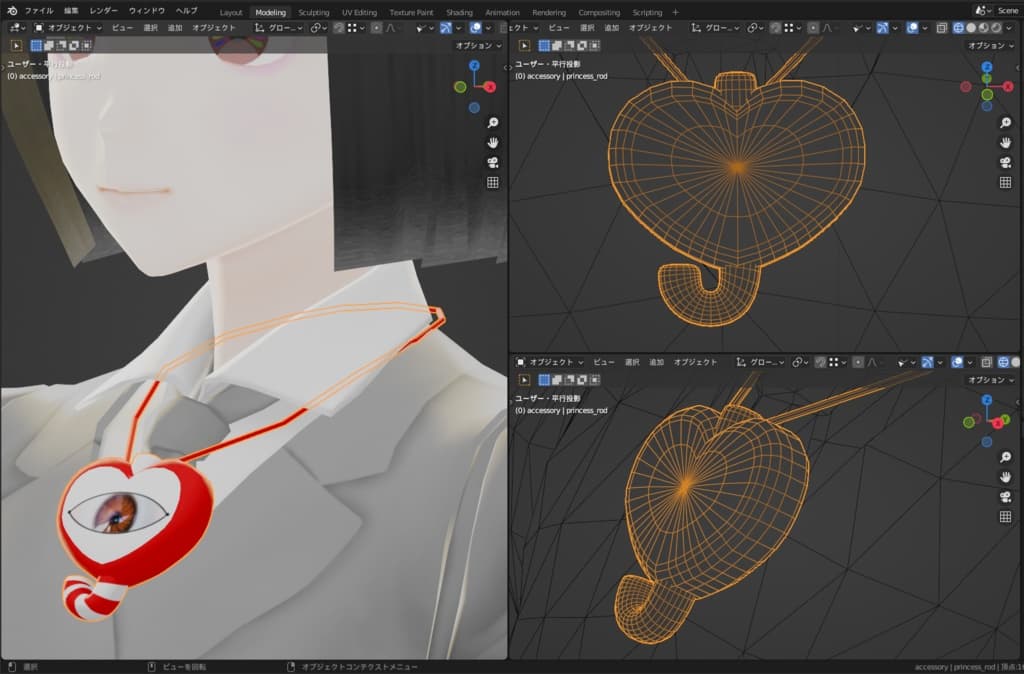Click the red X axis gizmo in left viewport

point(490,87)
